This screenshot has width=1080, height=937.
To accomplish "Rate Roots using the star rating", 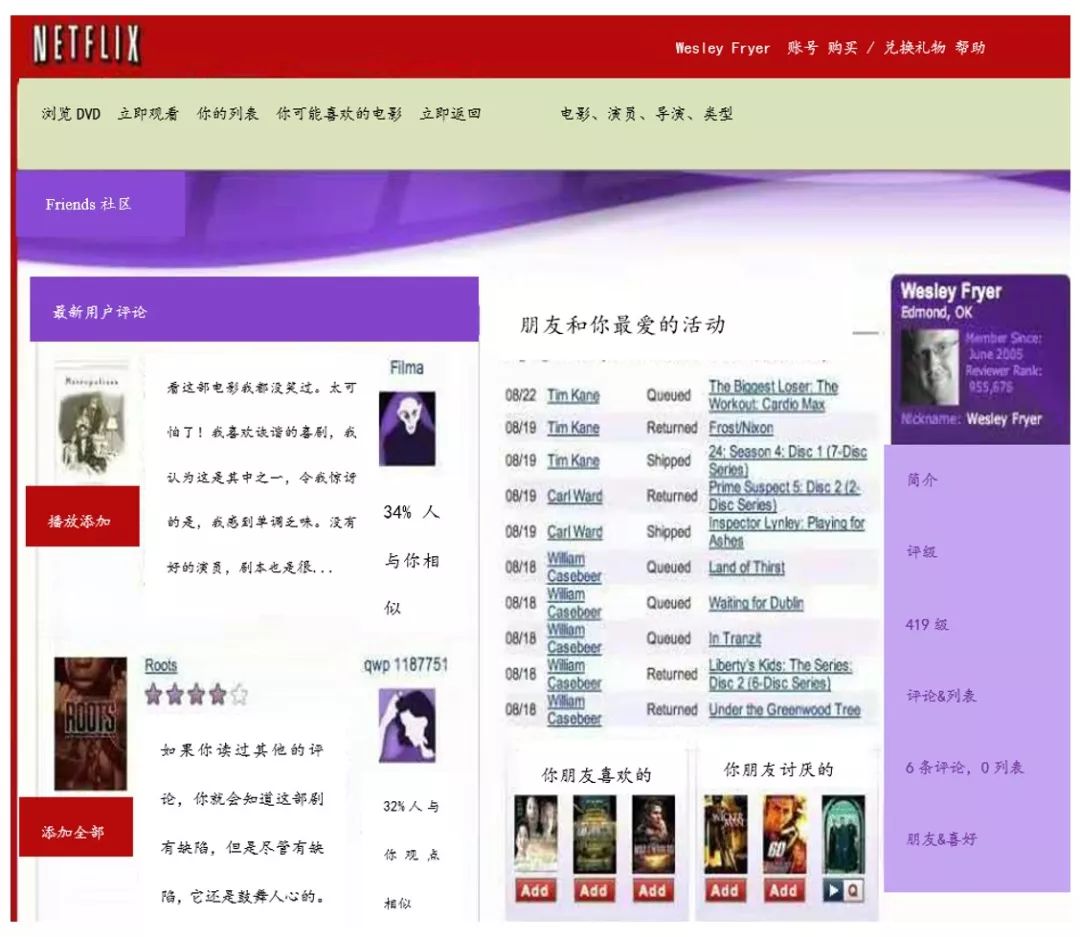I will click(195, 694).
